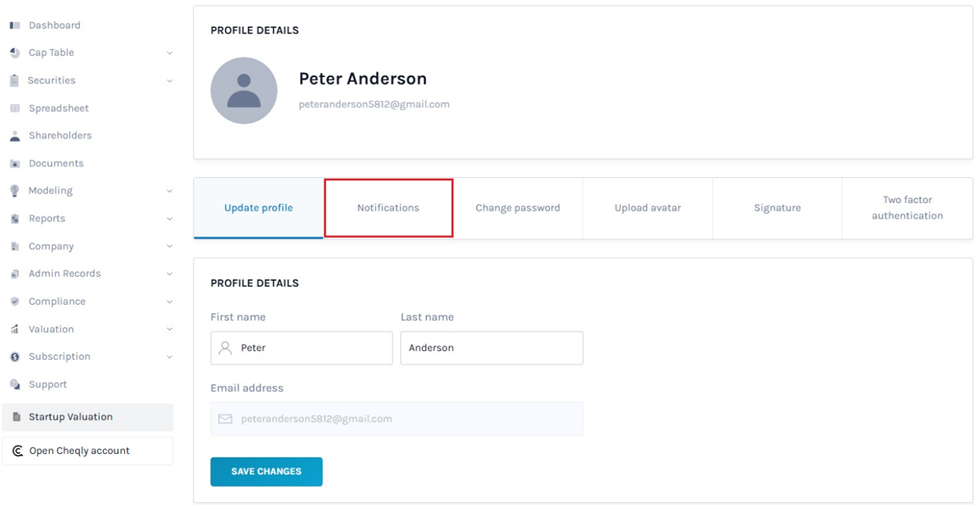Image resolution: width=974 pixels, height=505 pixels.
Task: Open the Documents menu label
Action: tap(56, 163)
